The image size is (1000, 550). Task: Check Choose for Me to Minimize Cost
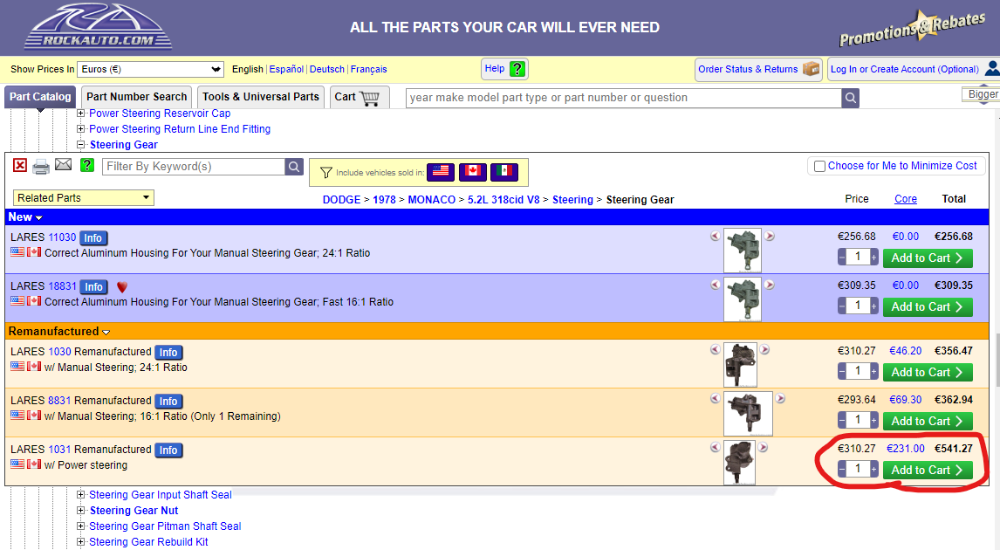pyautogui.click(x=820, y=167)
